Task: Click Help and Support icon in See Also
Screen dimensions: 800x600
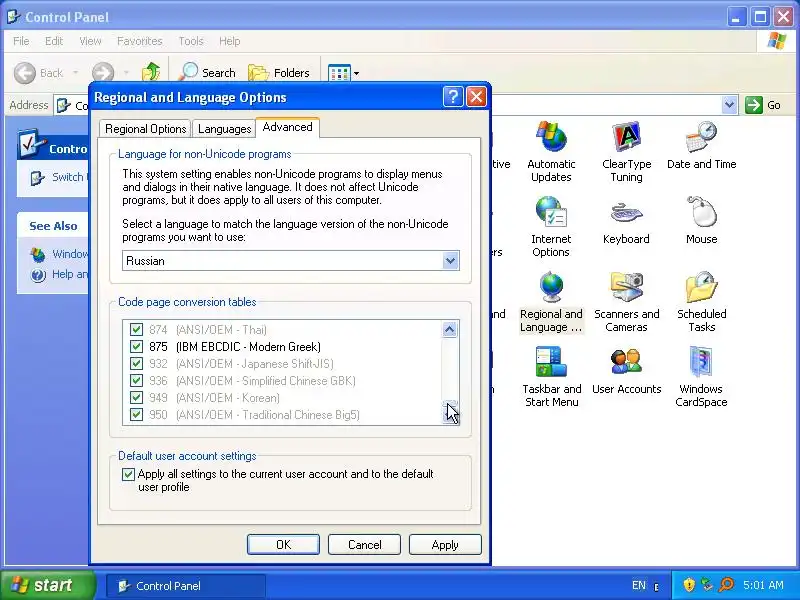Action: pos(38,276)
